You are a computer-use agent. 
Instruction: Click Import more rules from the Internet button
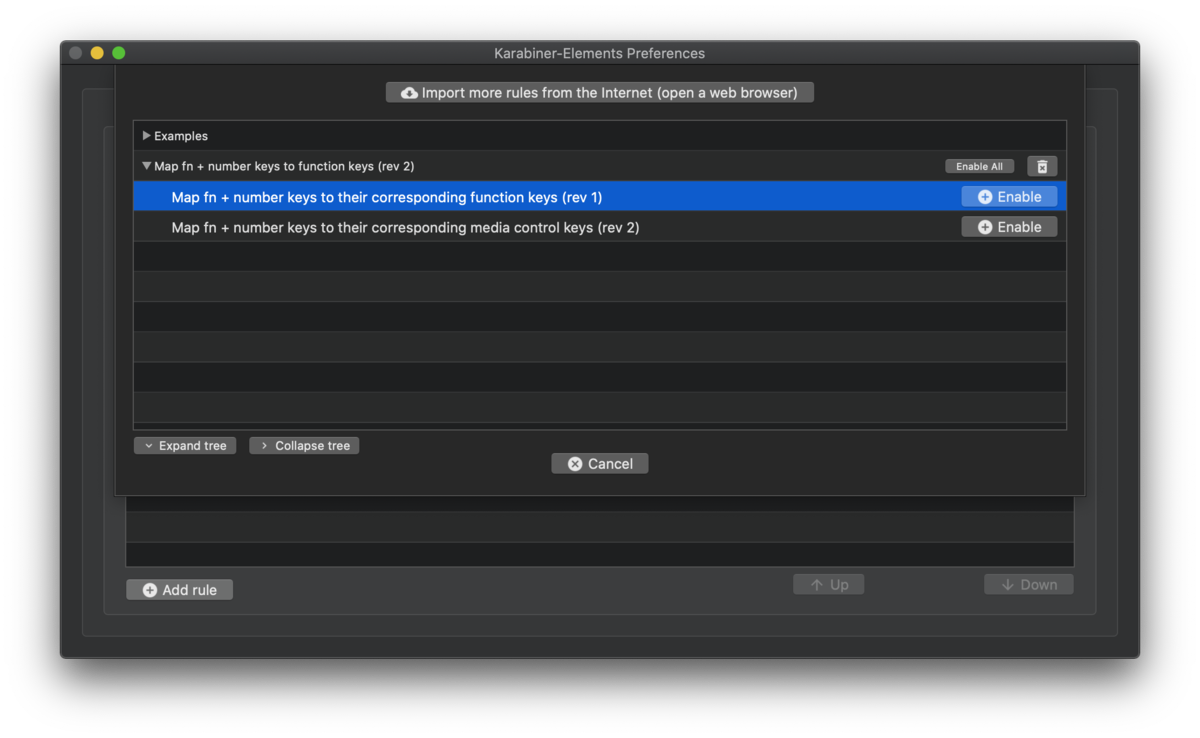(x=600, y=92)
